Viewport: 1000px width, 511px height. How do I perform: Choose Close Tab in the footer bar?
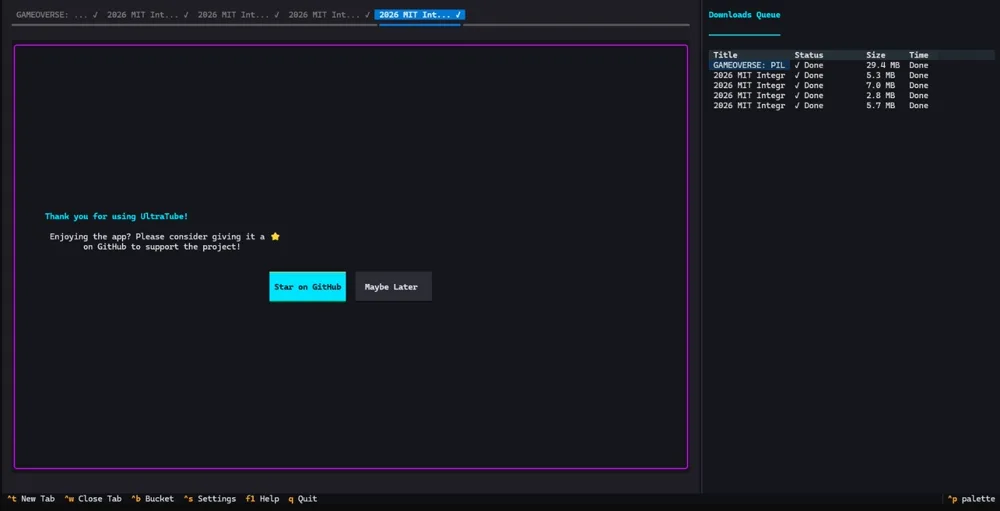(x=93, y=499)
